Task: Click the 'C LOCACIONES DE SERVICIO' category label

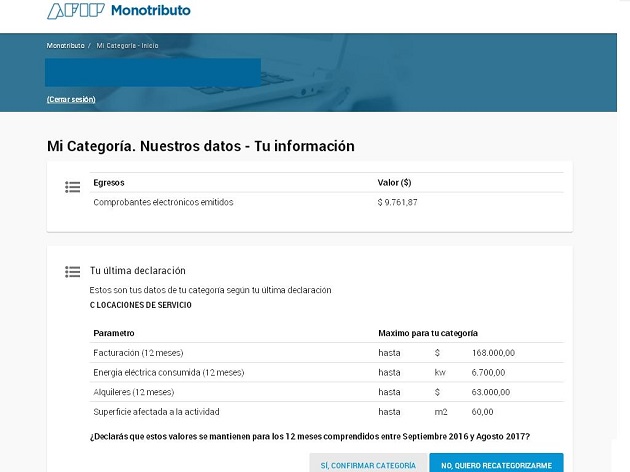Action: pos(140,305)
